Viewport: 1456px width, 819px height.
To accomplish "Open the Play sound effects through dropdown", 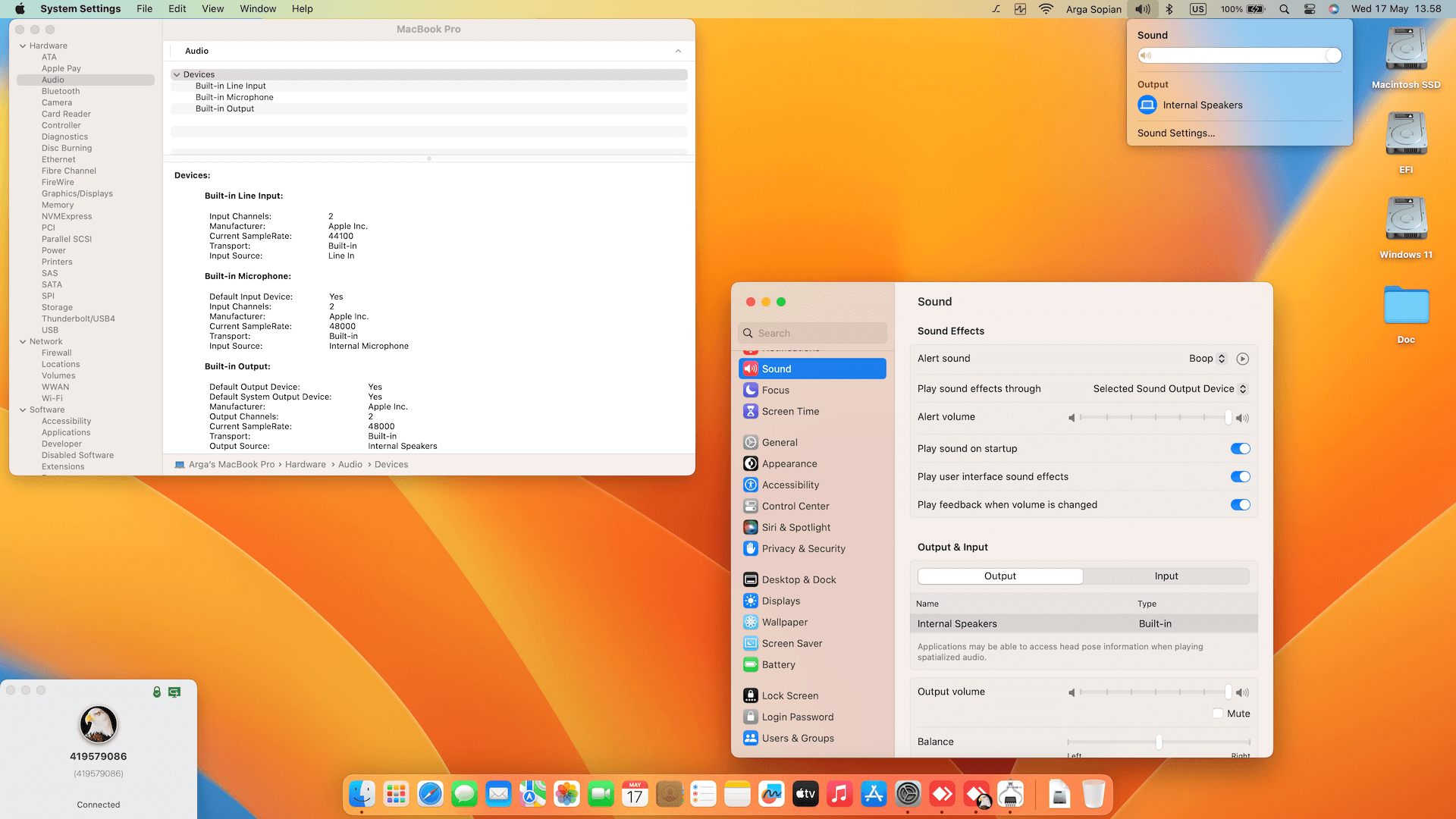I will click(x=1170, y=389).
